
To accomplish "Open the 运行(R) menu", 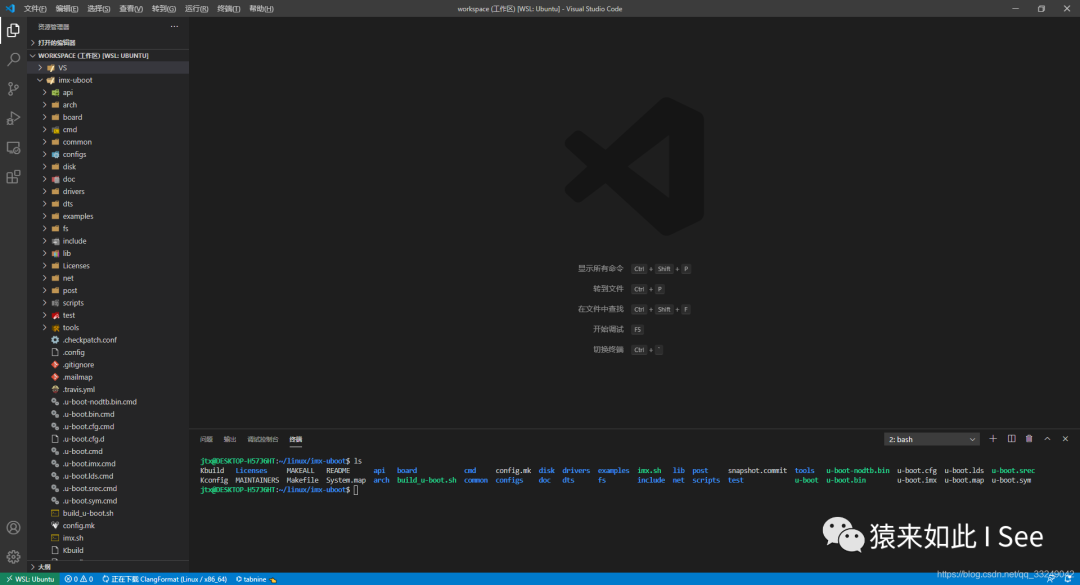I will [196, 9].
